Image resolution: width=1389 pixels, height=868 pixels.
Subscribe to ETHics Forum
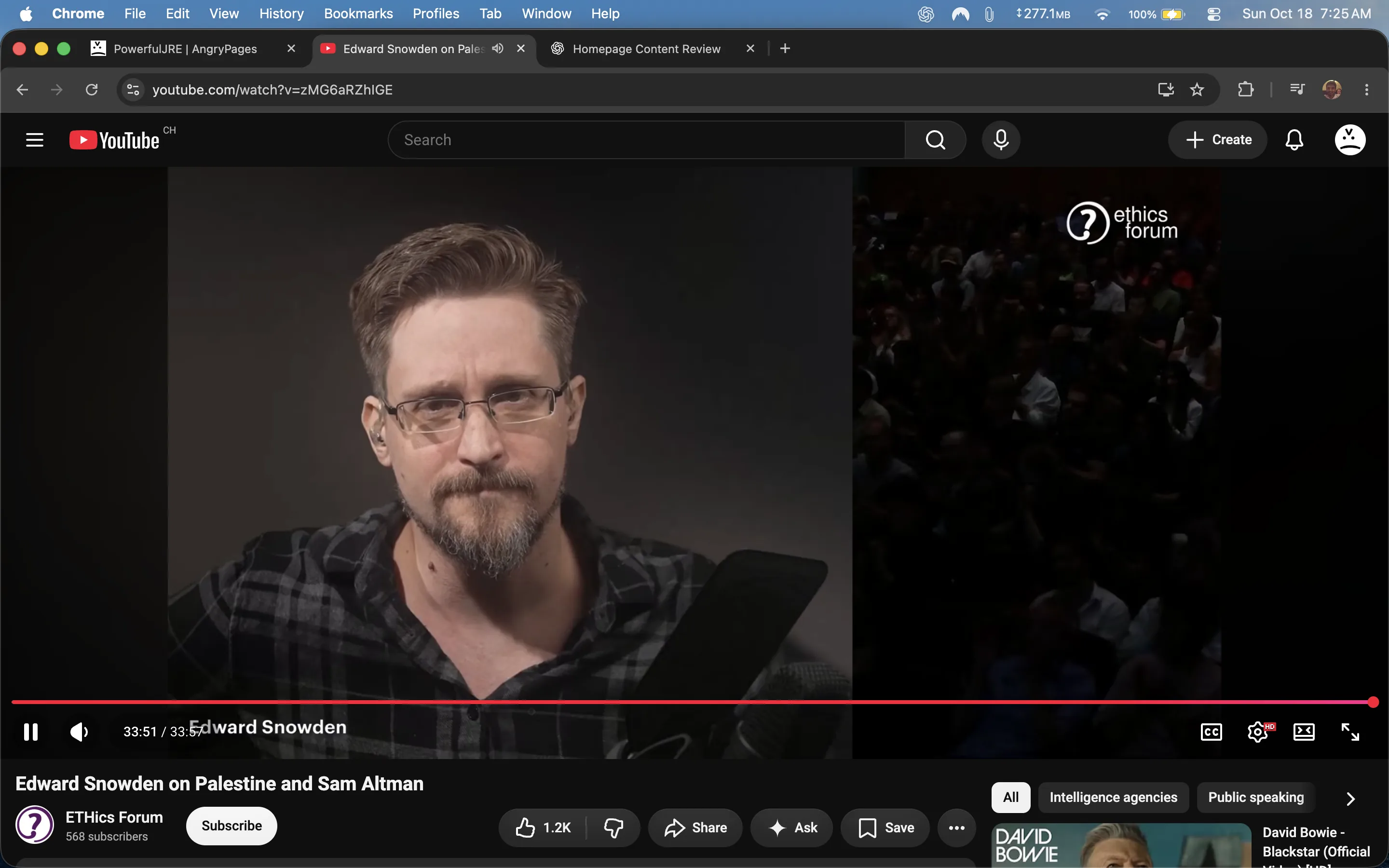click(x=231, y=826)
